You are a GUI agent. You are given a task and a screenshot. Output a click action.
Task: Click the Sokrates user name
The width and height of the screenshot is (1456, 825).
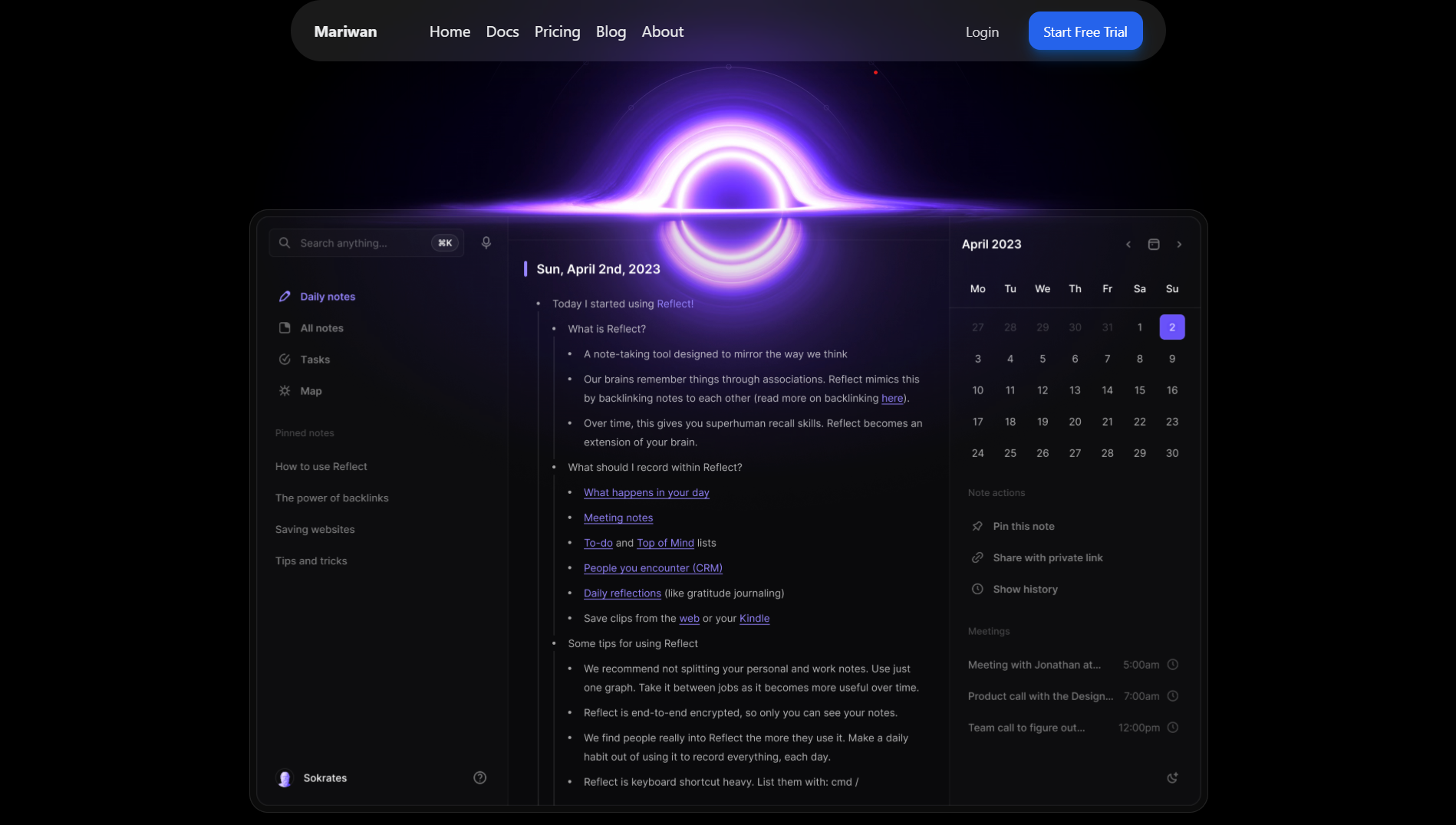point(325,778)
